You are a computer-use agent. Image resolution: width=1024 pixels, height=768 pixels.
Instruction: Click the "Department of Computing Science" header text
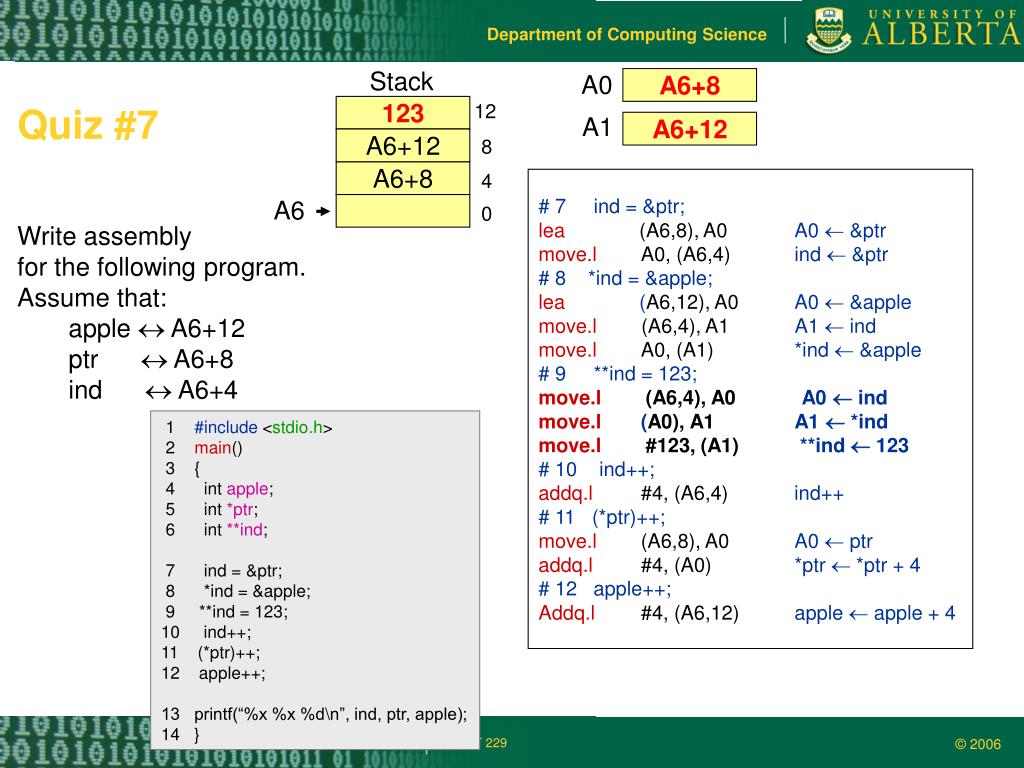(x=627, y=34)
